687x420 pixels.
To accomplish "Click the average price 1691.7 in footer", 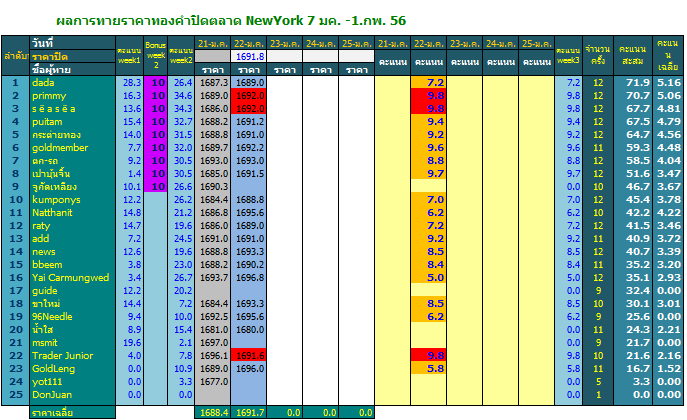I will point(249,413).
